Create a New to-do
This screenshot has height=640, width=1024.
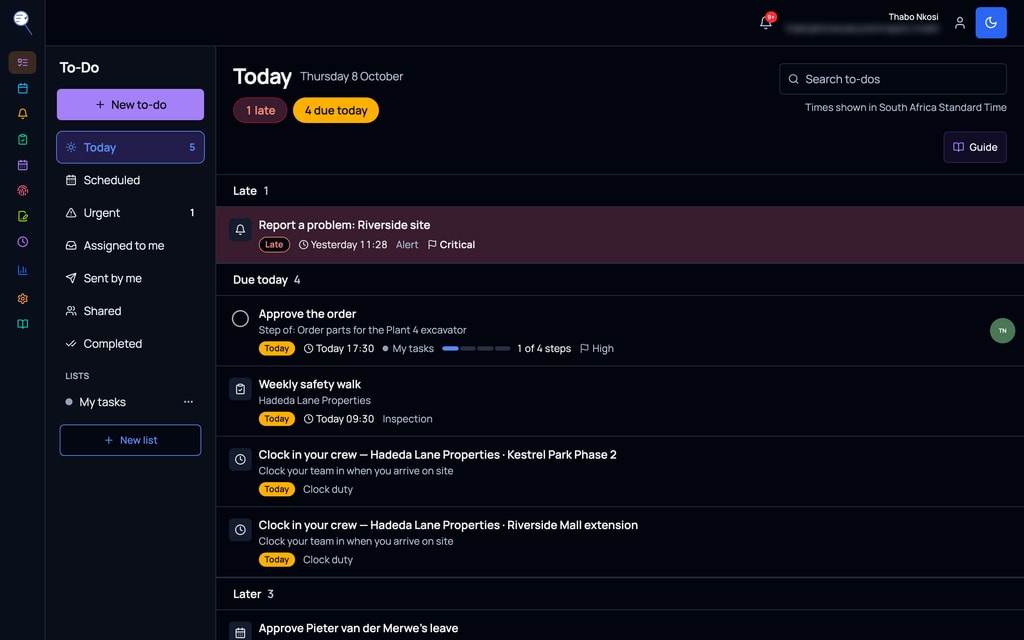[x=131, y=104]
